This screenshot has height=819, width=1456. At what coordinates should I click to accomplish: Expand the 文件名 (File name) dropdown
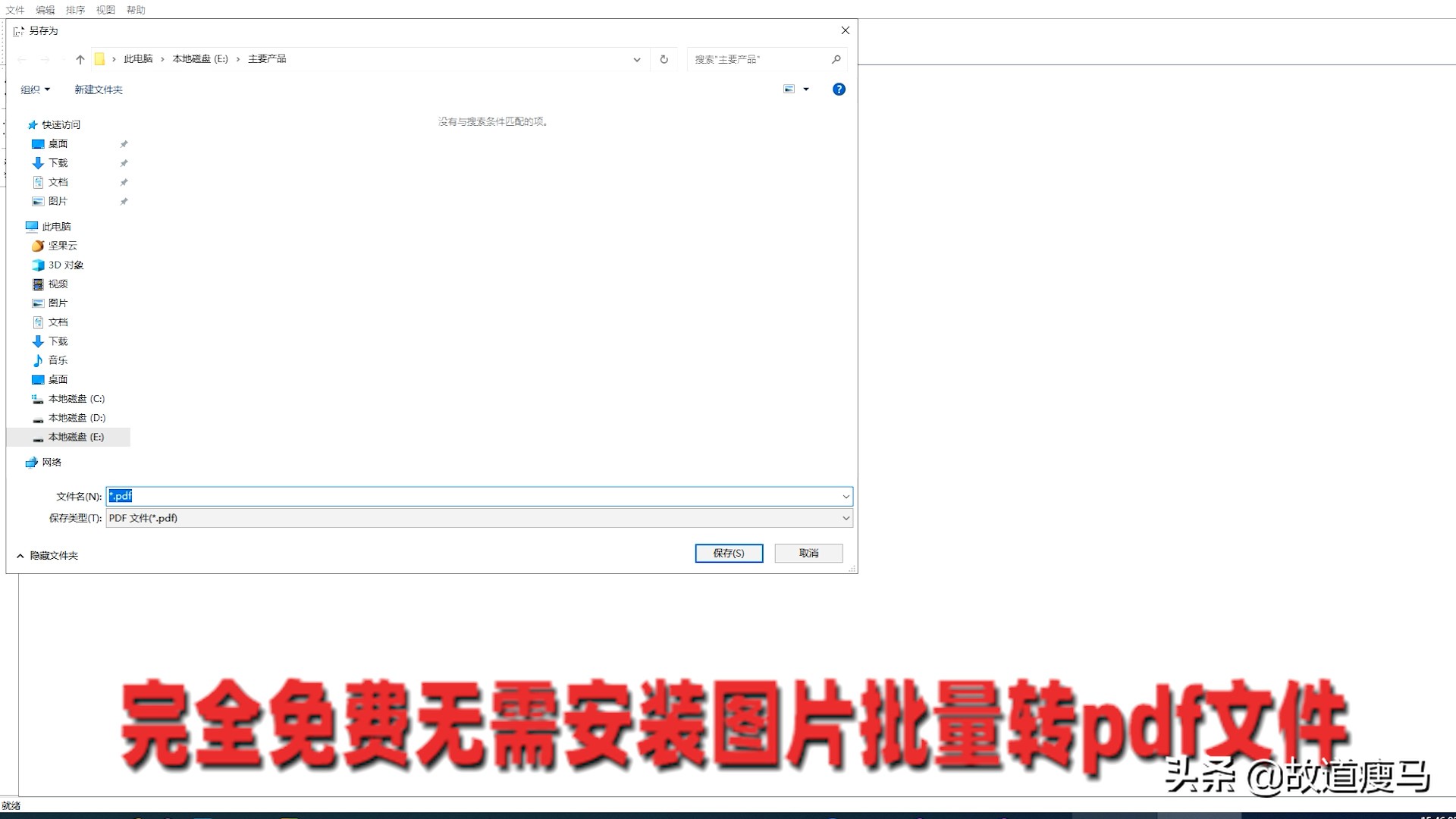tap(845, 496)
